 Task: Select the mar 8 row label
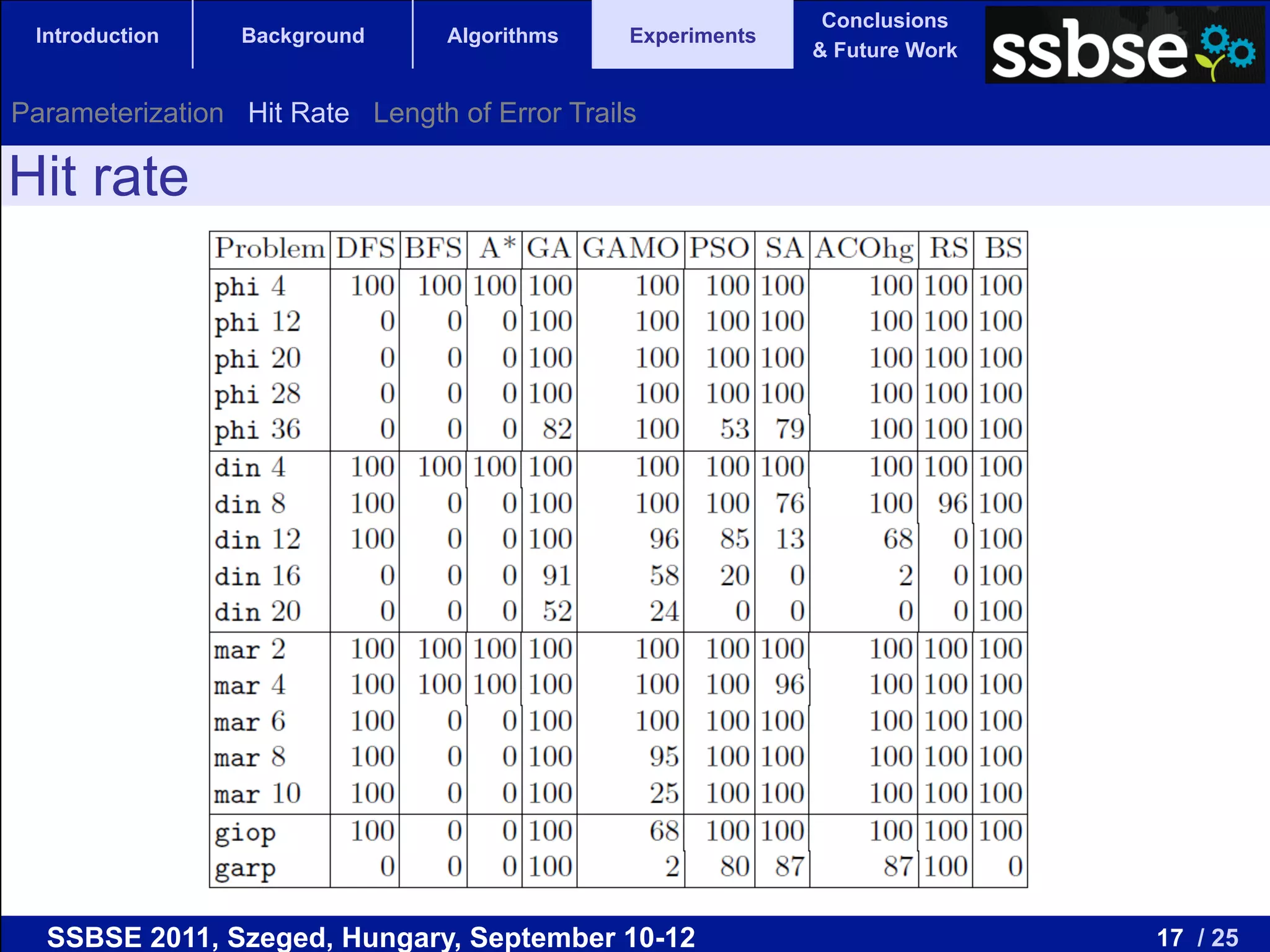pyautogui.click(x=250, y=758)
